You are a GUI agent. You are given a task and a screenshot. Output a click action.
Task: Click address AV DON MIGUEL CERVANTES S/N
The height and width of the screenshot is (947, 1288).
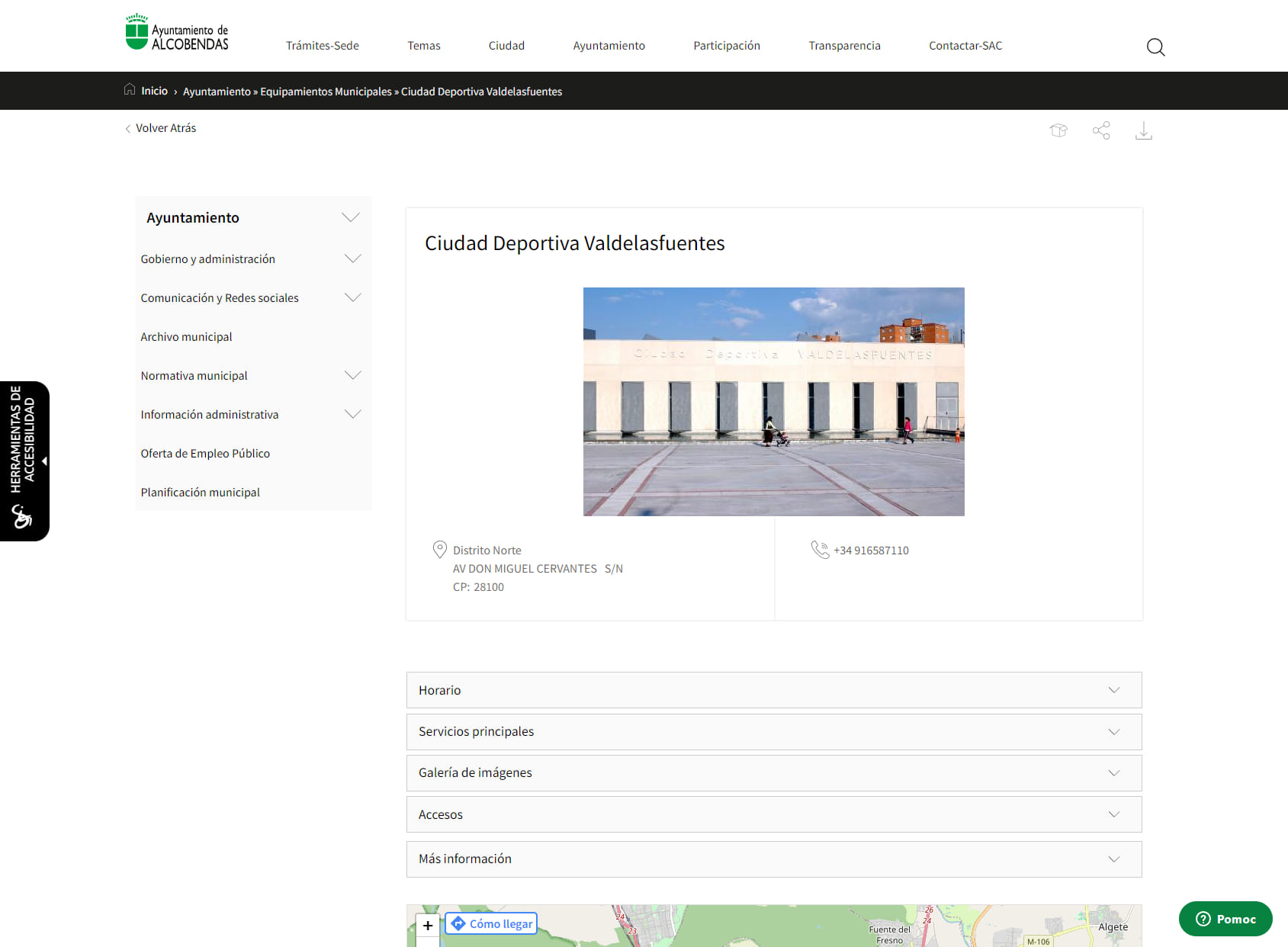coord(538,569)
